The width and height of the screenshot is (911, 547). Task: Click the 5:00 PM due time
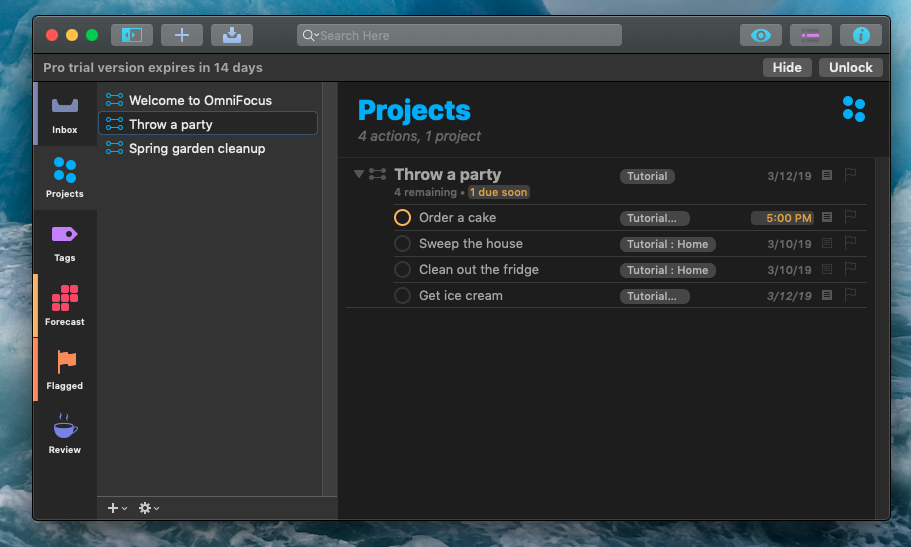[x=782, y=218]
